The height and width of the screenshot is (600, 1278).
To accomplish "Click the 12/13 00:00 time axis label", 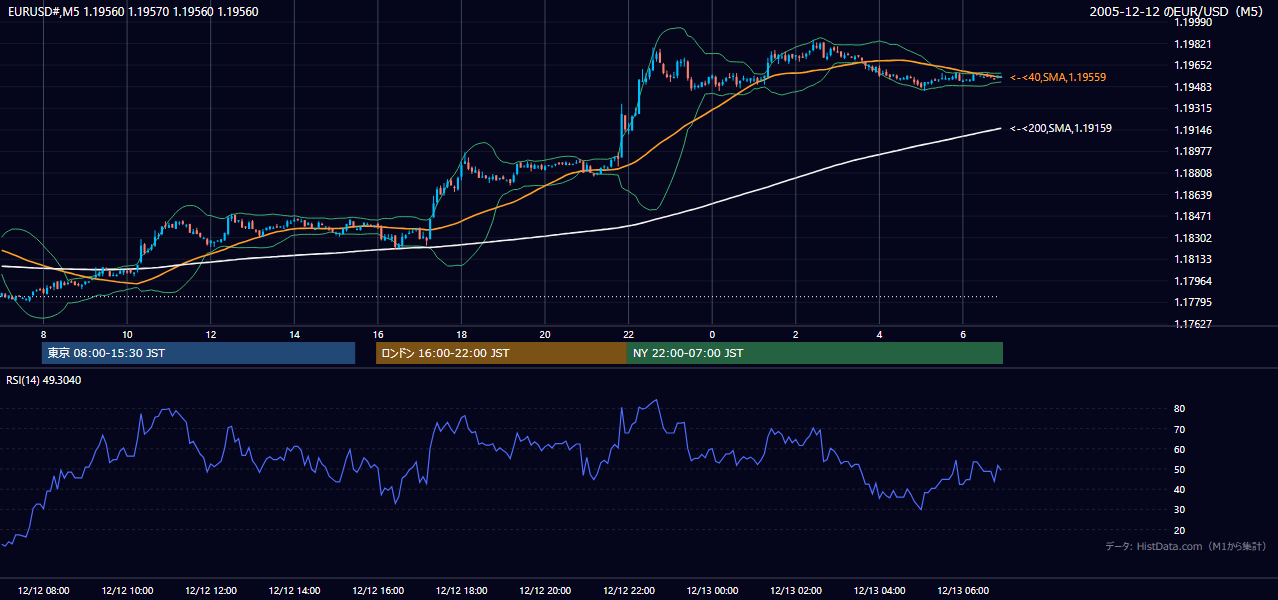I will (x=712, y=591).
